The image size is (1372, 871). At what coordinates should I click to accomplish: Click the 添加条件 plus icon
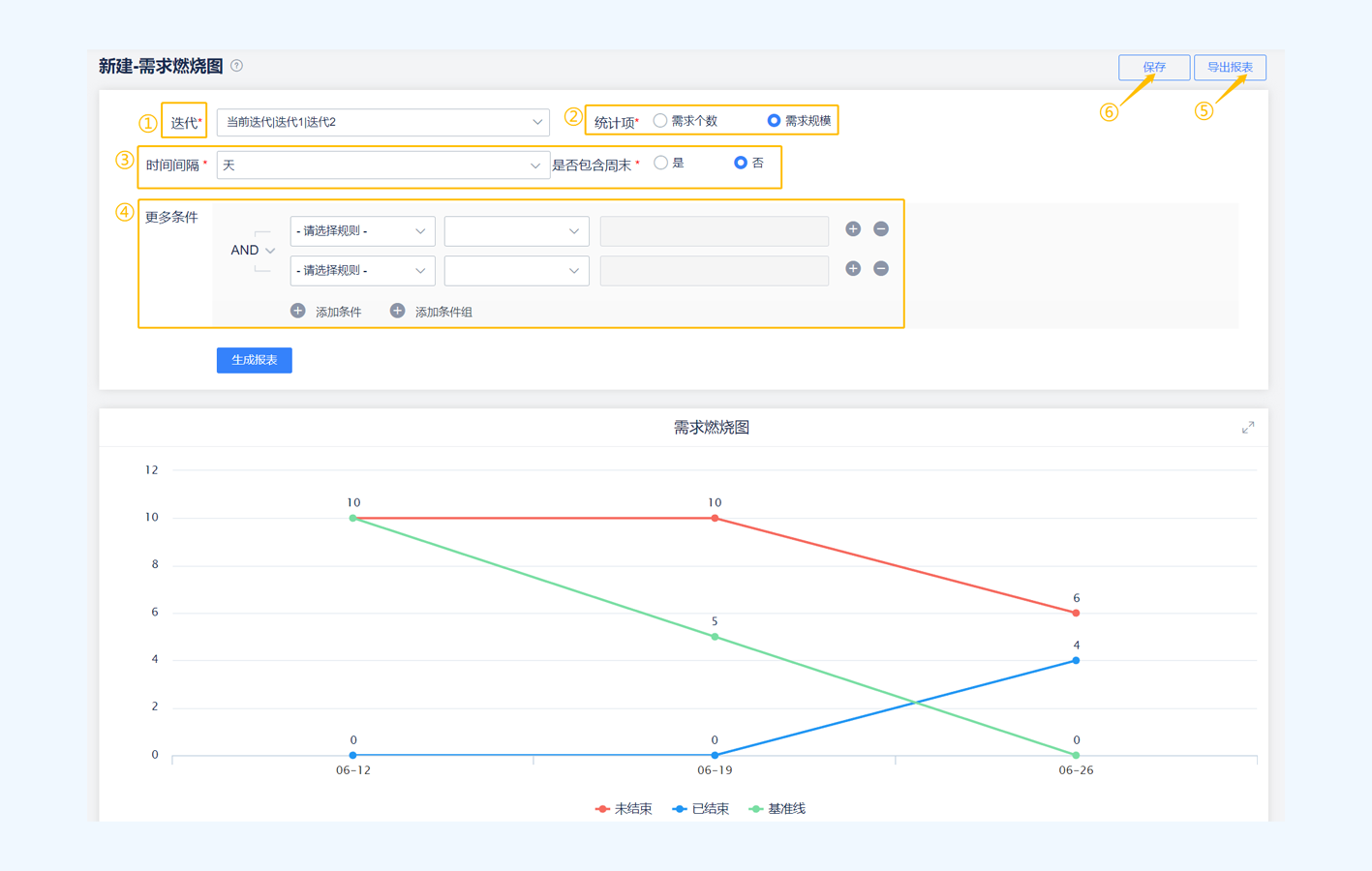(298, 311)
